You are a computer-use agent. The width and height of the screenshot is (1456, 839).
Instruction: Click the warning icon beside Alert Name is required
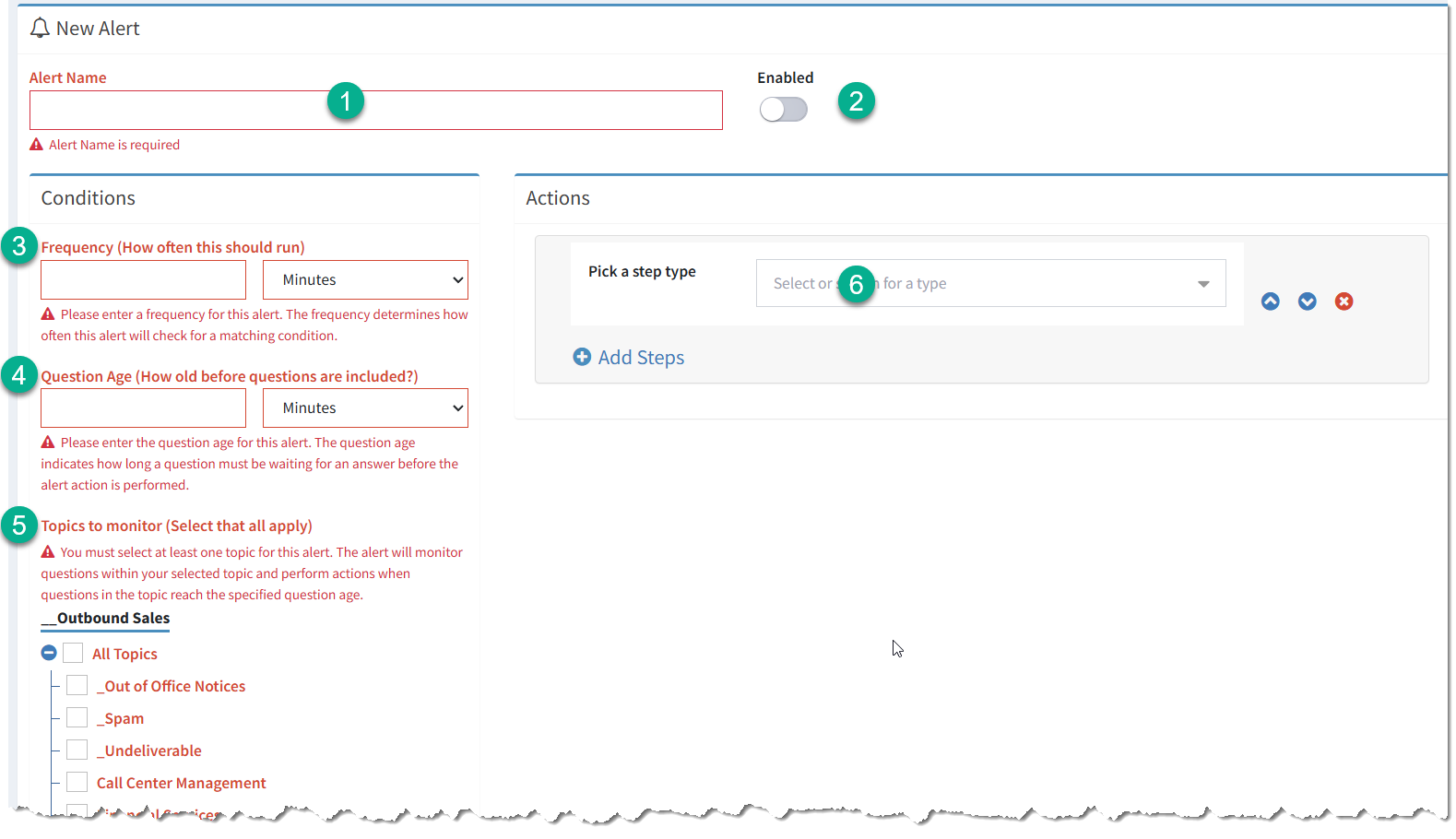37,145
